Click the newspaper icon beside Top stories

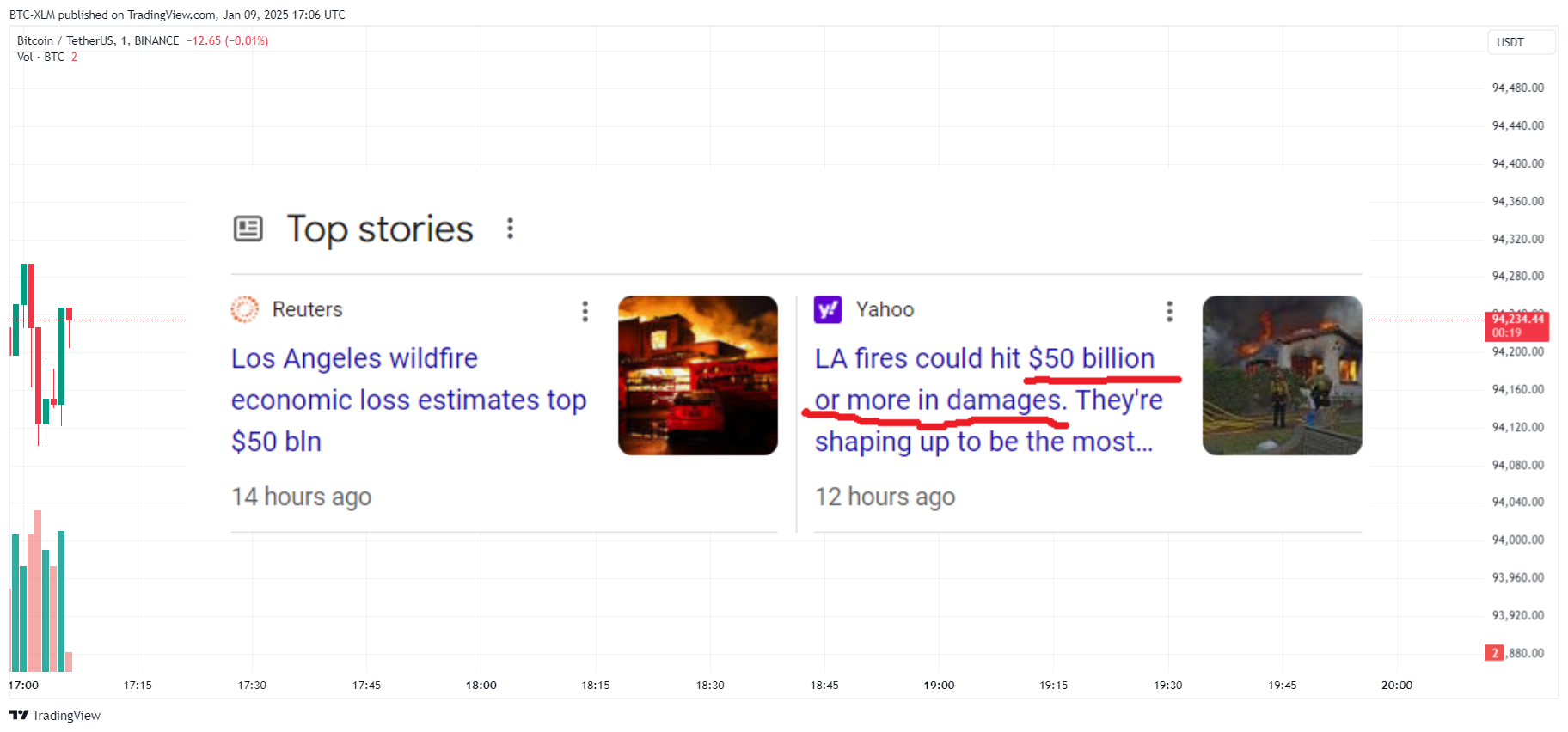click(x=248, y=229)
